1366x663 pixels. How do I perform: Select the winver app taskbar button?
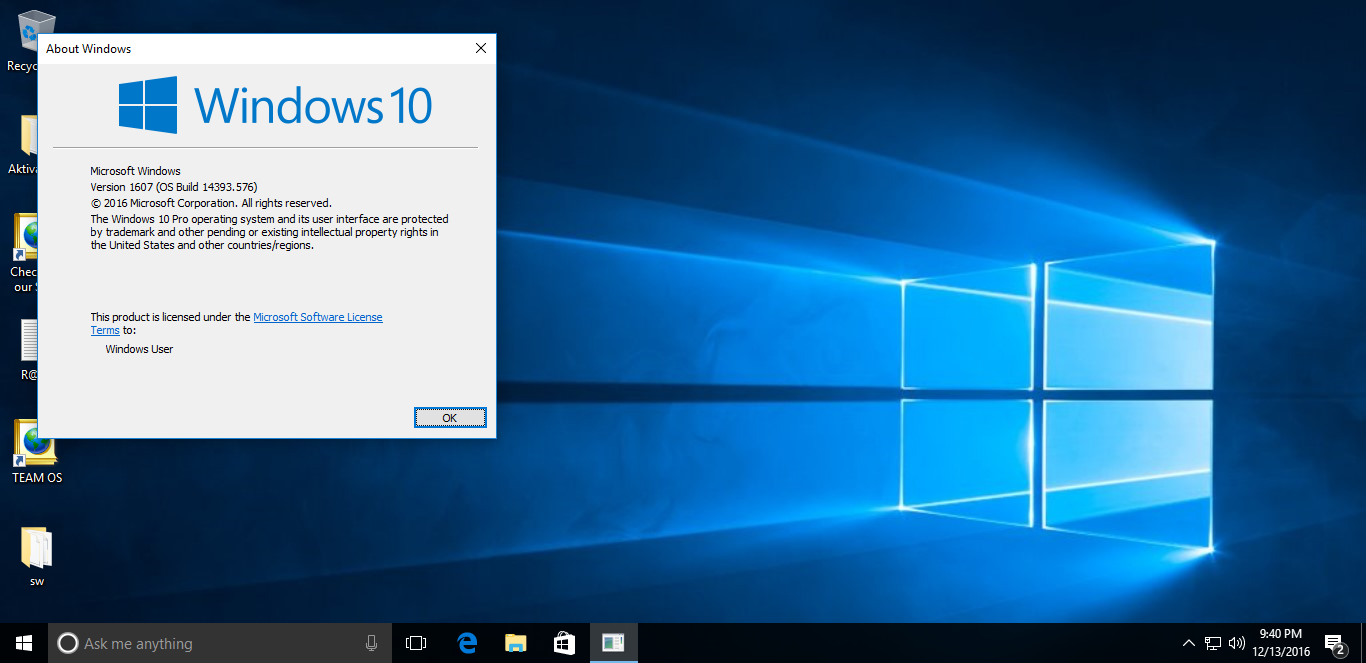pos(613,643)
